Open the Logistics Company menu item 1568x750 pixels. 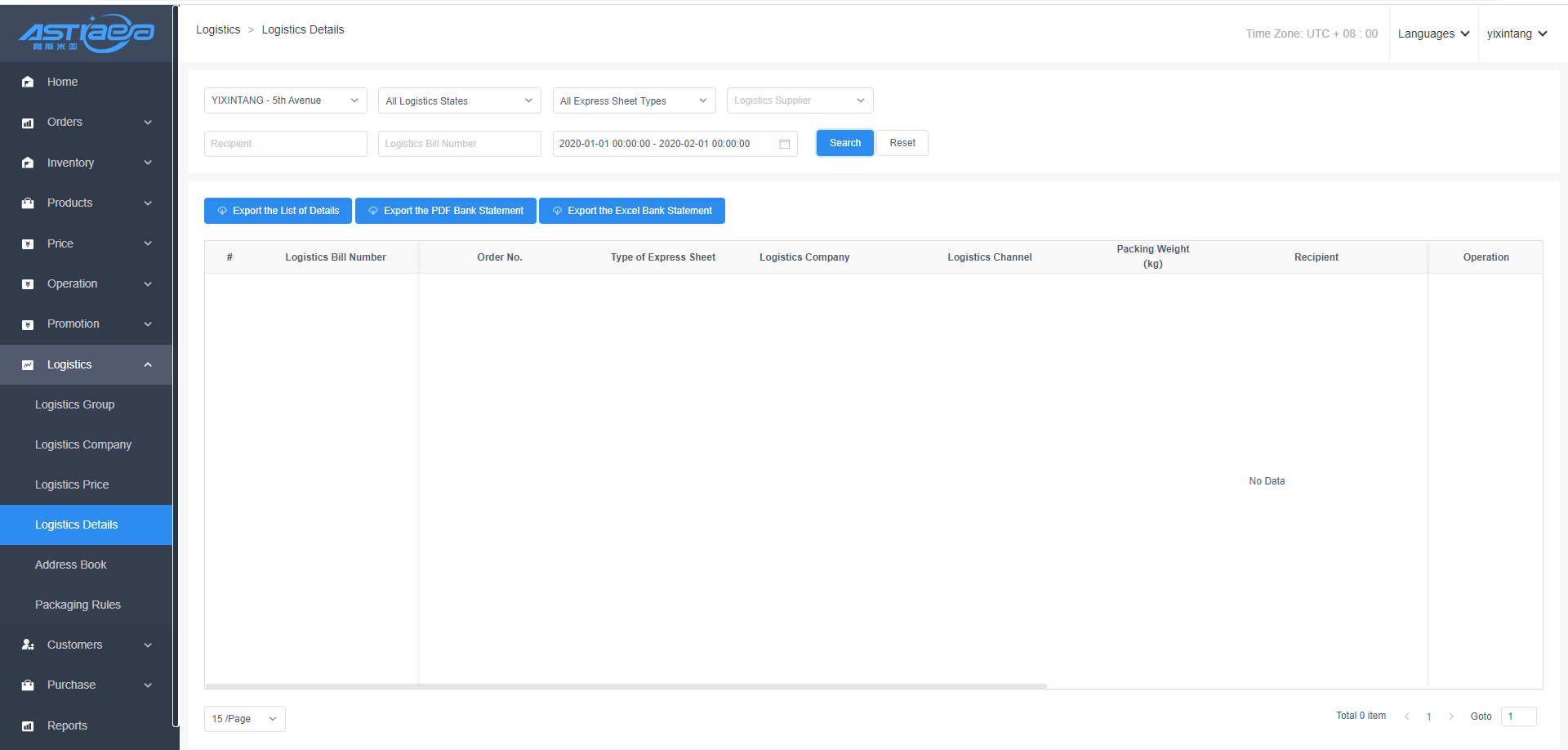[x=83, y=444]
